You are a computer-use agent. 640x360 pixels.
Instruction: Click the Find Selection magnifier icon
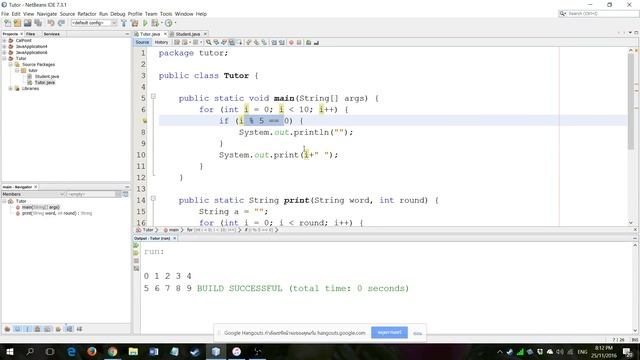pos(209,42)
